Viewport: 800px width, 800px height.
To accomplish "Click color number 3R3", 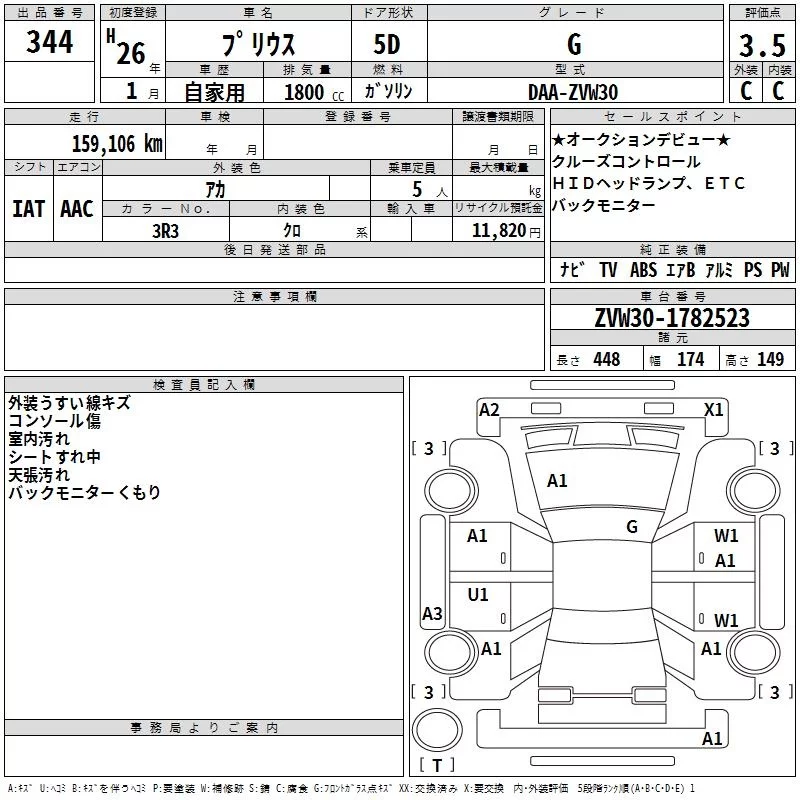I will pyautogui.click(x=166, y=231).
